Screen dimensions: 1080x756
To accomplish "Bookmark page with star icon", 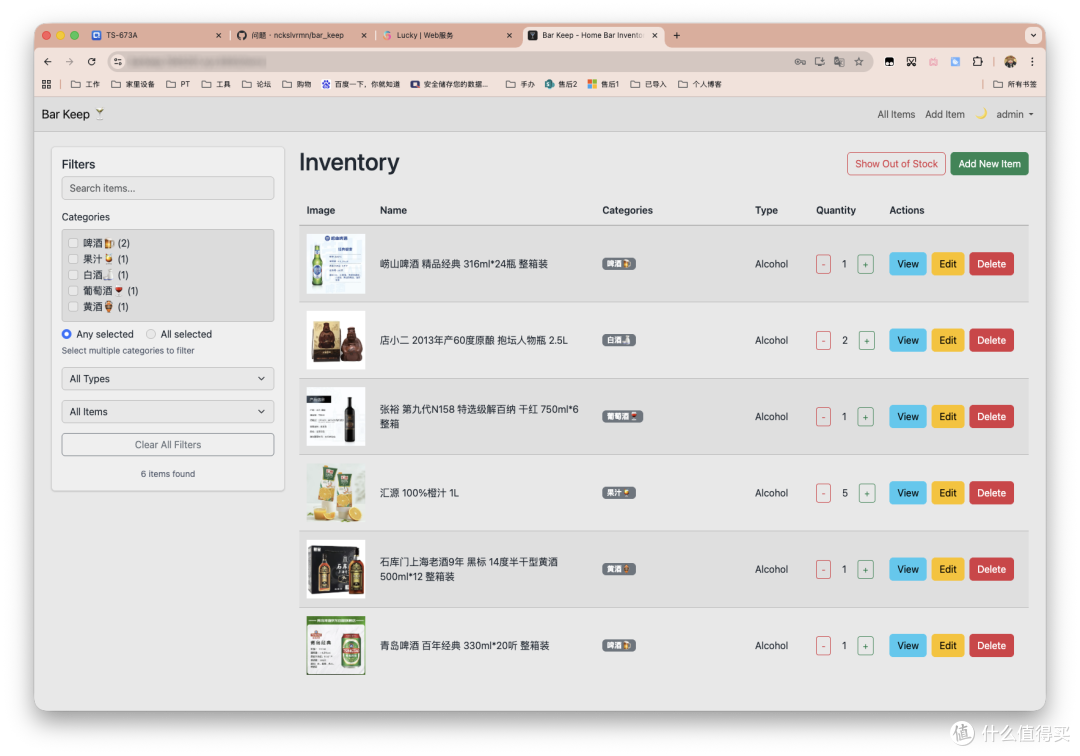I will point(859,62).
